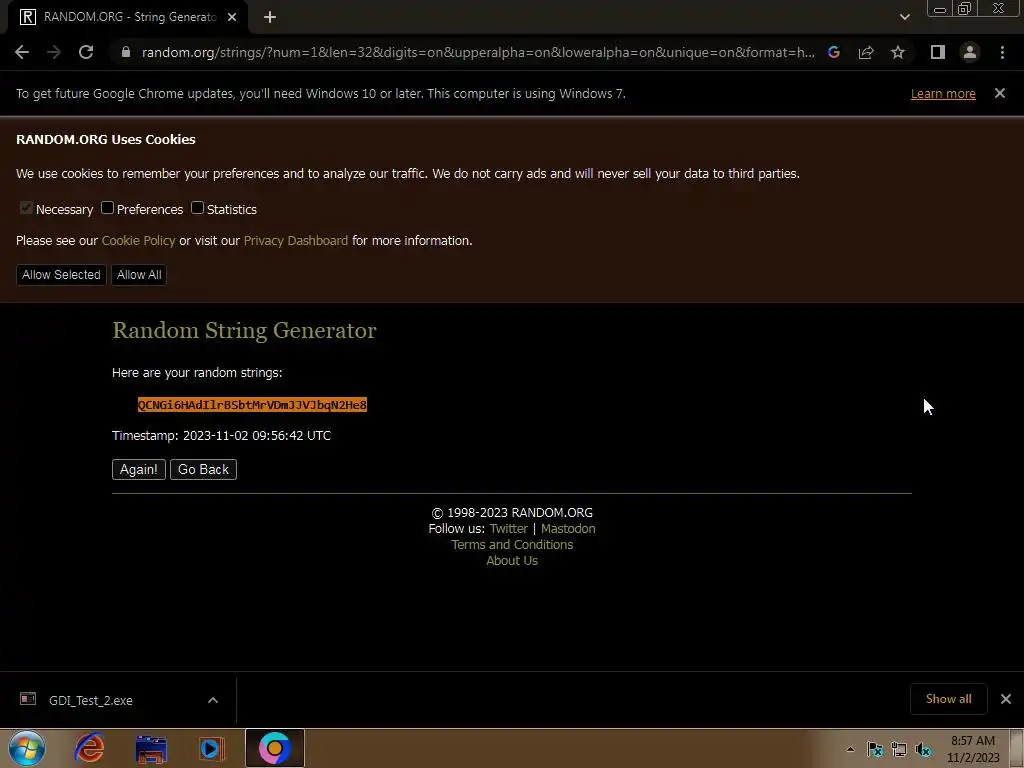The width and height of the screenshot is (1024, 768).
Task: Open Windows Explorer from taskbar
Action: tap(151, 748)
